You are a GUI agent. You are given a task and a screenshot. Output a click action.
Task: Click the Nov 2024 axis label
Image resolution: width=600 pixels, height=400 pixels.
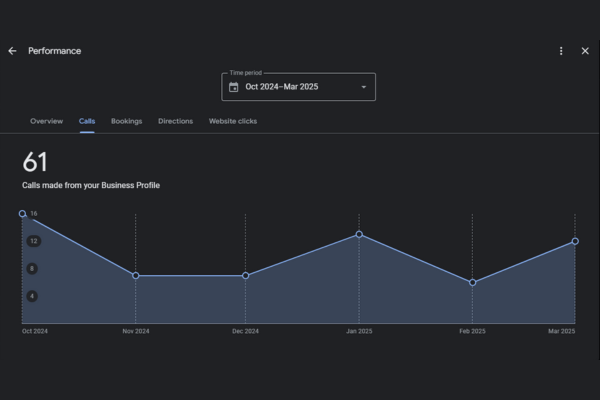[136, 331]
